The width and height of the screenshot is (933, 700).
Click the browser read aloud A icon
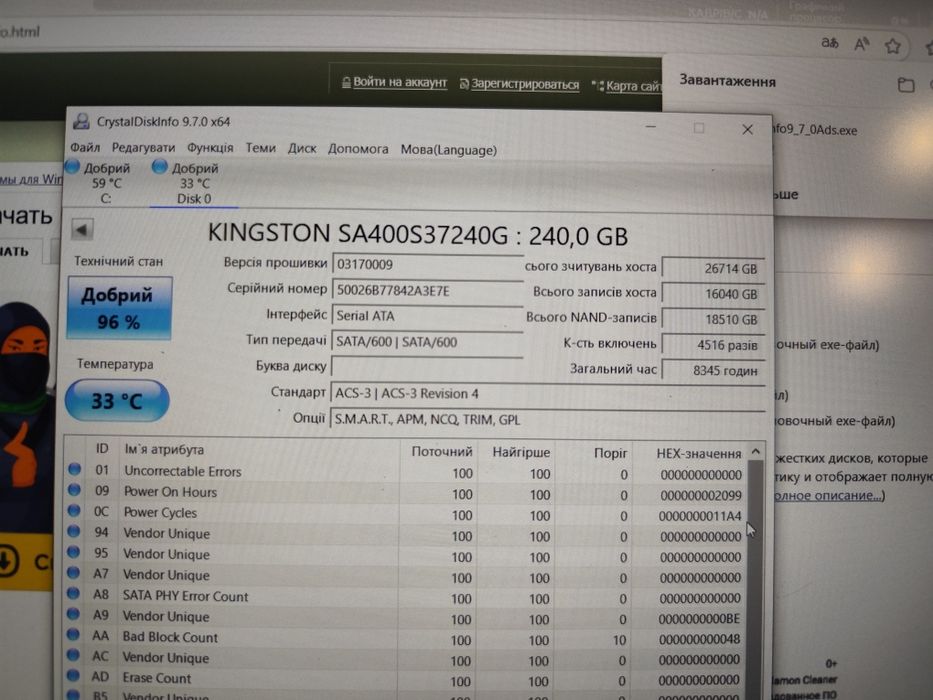click(862, 43)
